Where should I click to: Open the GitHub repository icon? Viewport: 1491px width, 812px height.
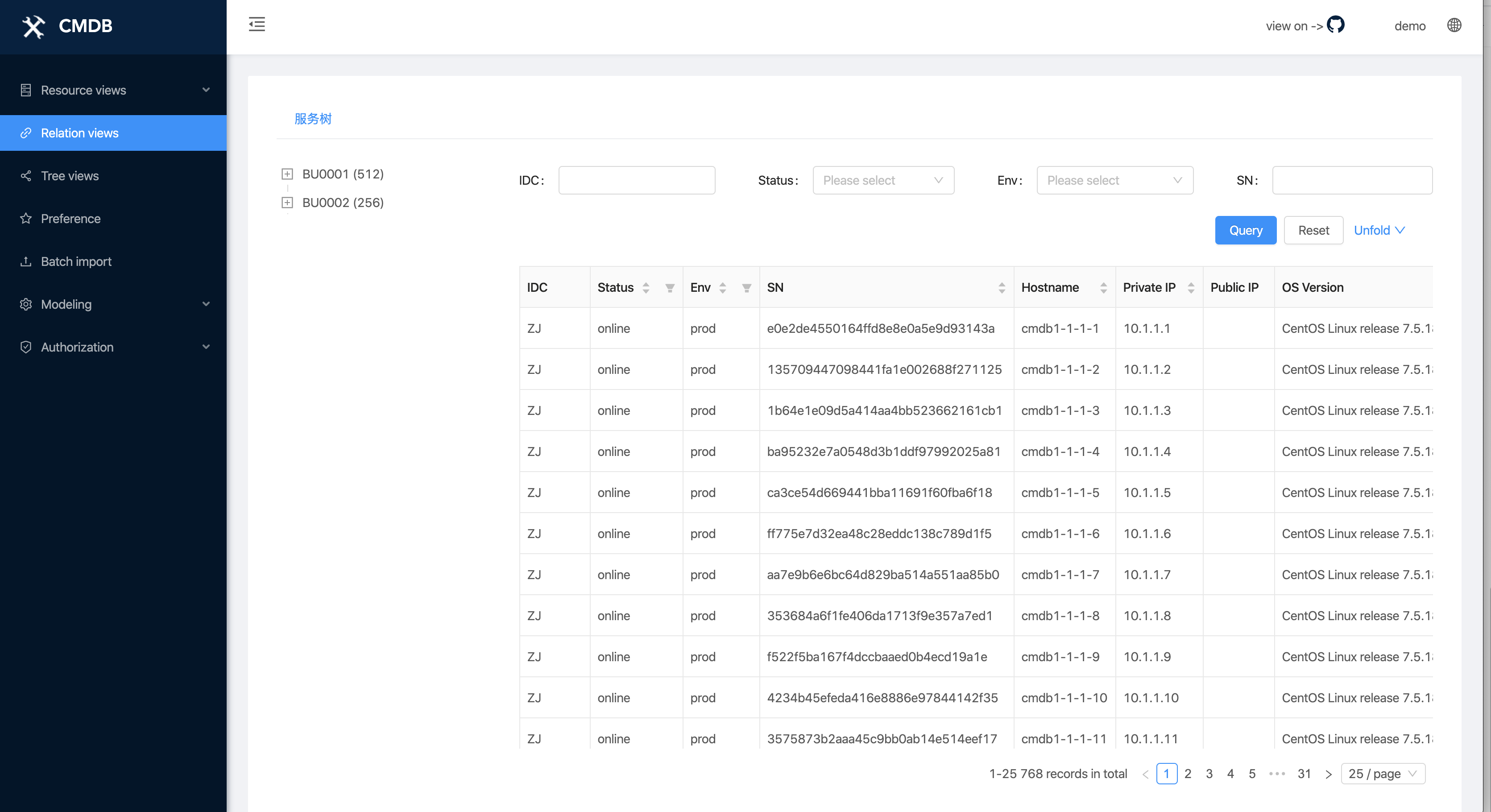click(1335, 25)
